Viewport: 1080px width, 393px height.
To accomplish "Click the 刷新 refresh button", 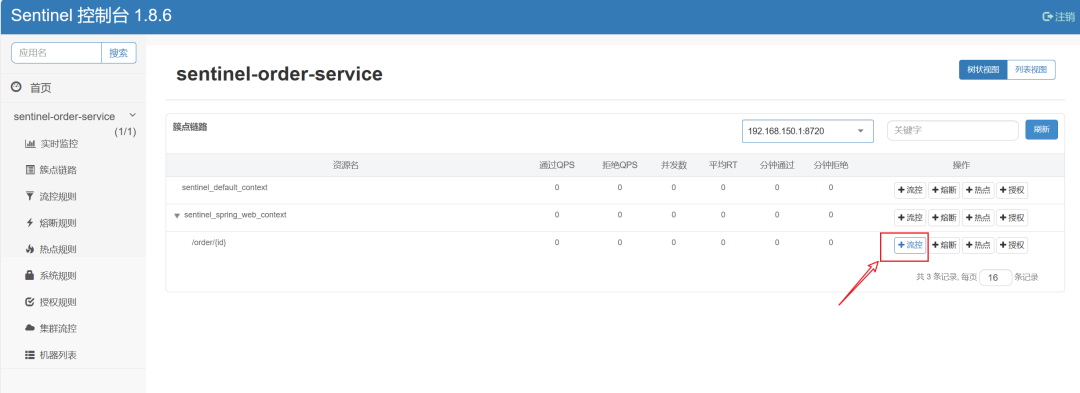I will pyautogui.click(x=1041, y=130).
